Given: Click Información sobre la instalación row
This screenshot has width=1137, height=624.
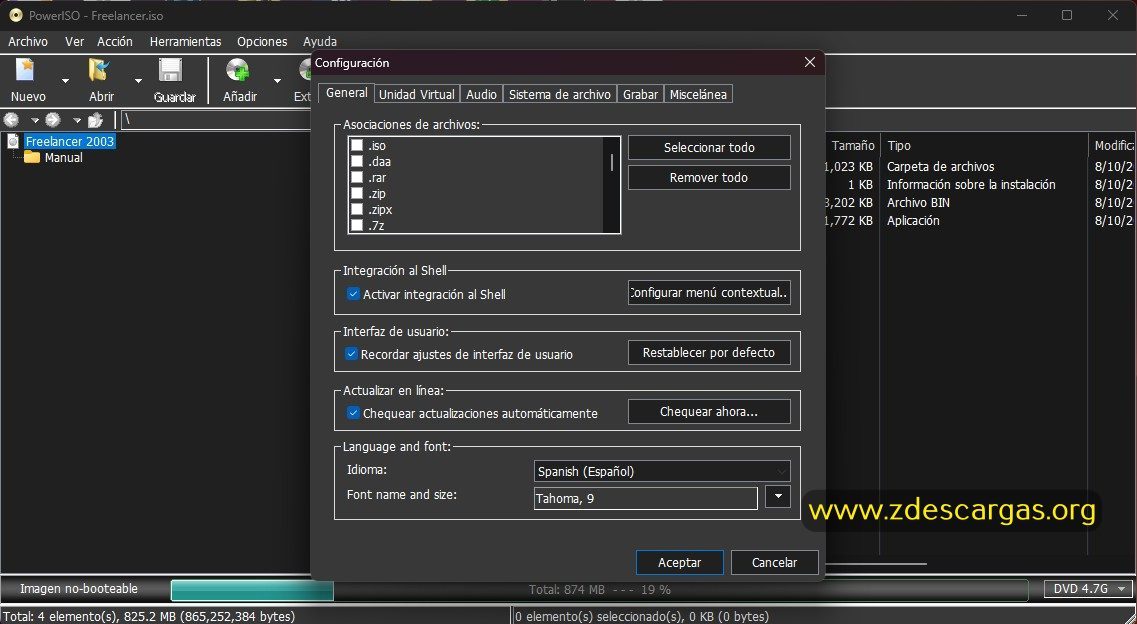Looking at the screenshot, I should click(x=971, y=185).
